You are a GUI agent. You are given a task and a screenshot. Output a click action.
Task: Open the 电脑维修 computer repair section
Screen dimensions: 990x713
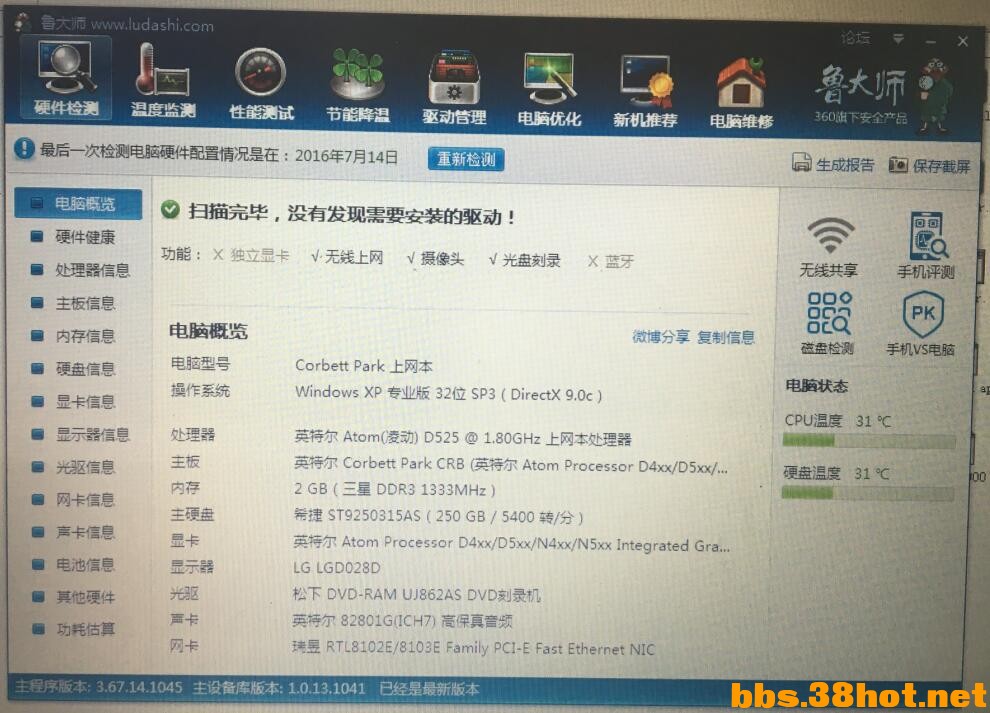[741, 93]
